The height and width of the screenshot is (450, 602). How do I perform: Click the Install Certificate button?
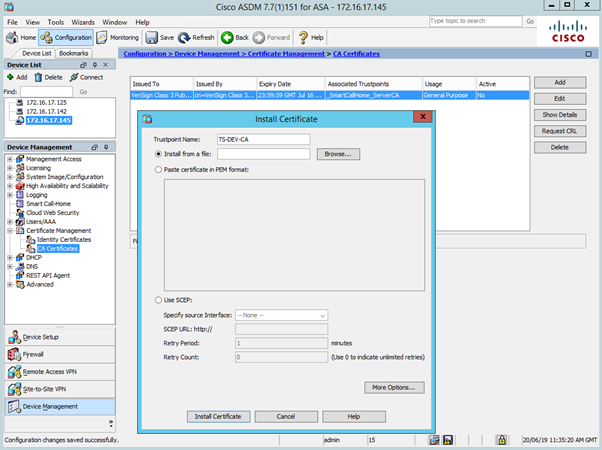click(219, 415)
